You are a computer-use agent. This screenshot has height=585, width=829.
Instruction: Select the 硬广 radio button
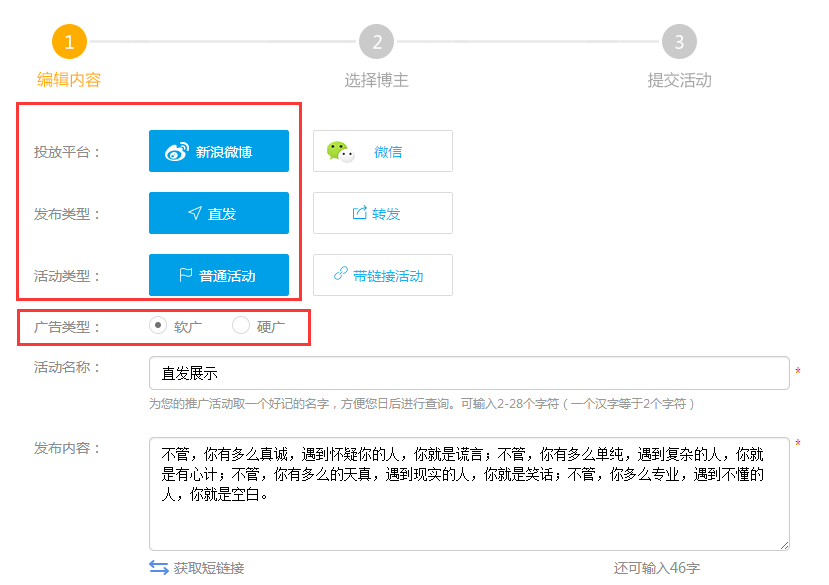241,325
